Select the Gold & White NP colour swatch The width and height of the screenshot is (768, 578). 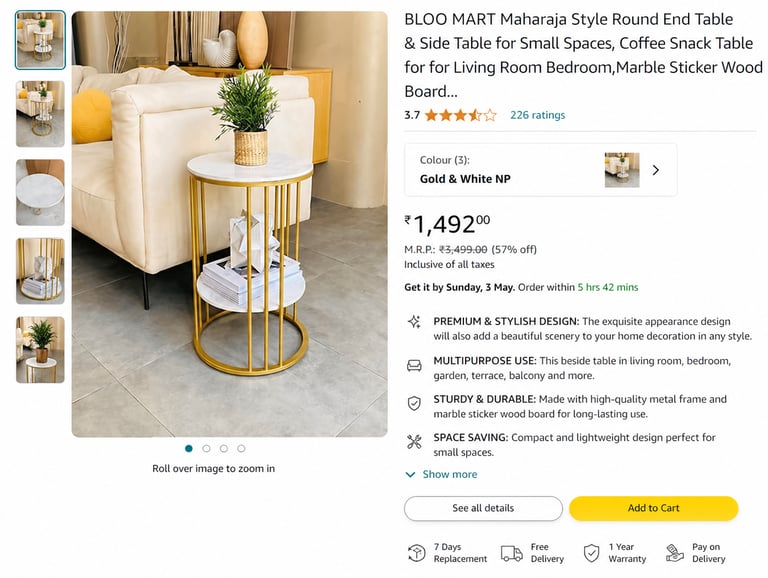coord(621,170)
